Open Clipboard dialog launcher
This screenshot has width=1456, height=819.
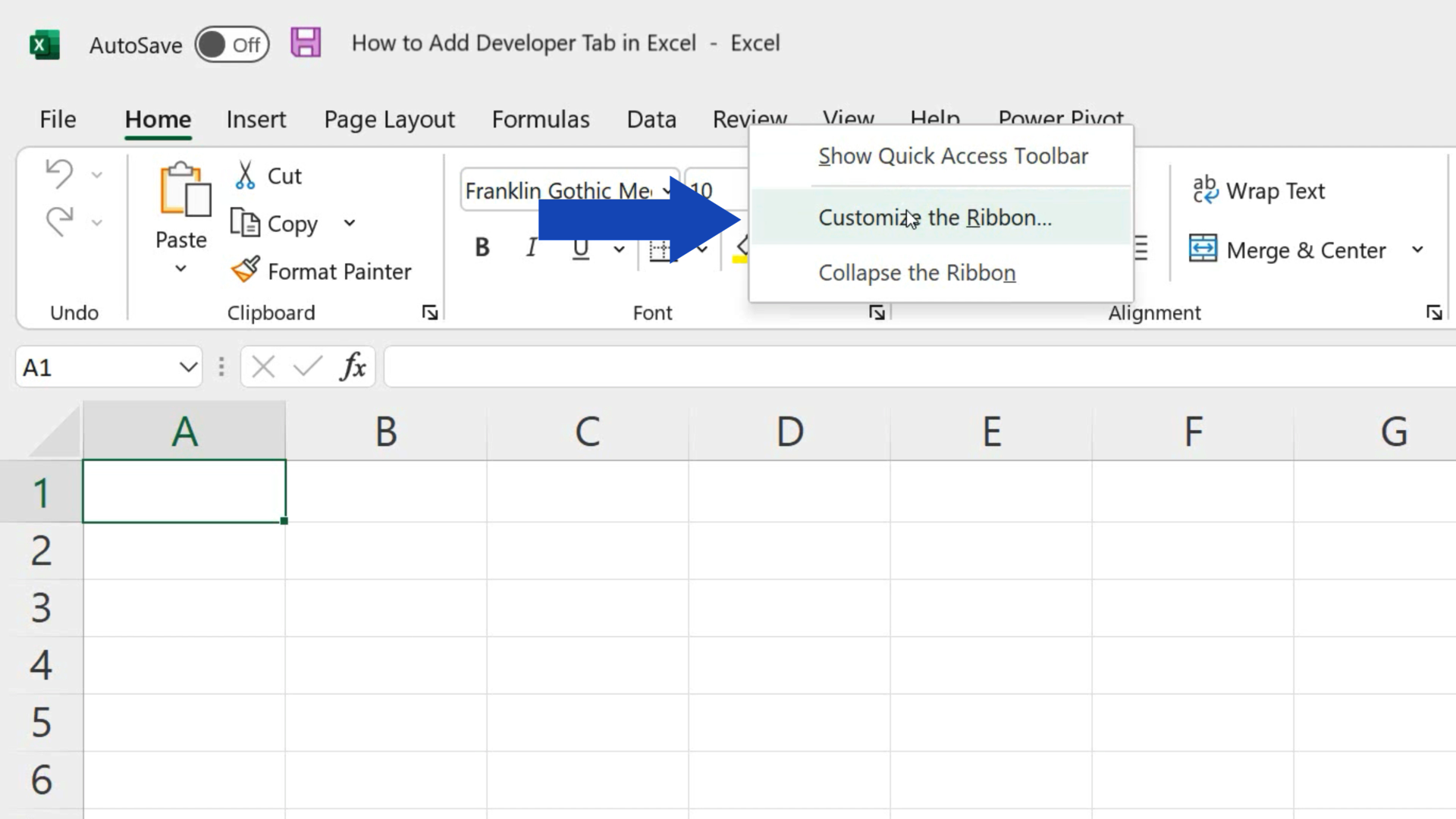(430, 312)
